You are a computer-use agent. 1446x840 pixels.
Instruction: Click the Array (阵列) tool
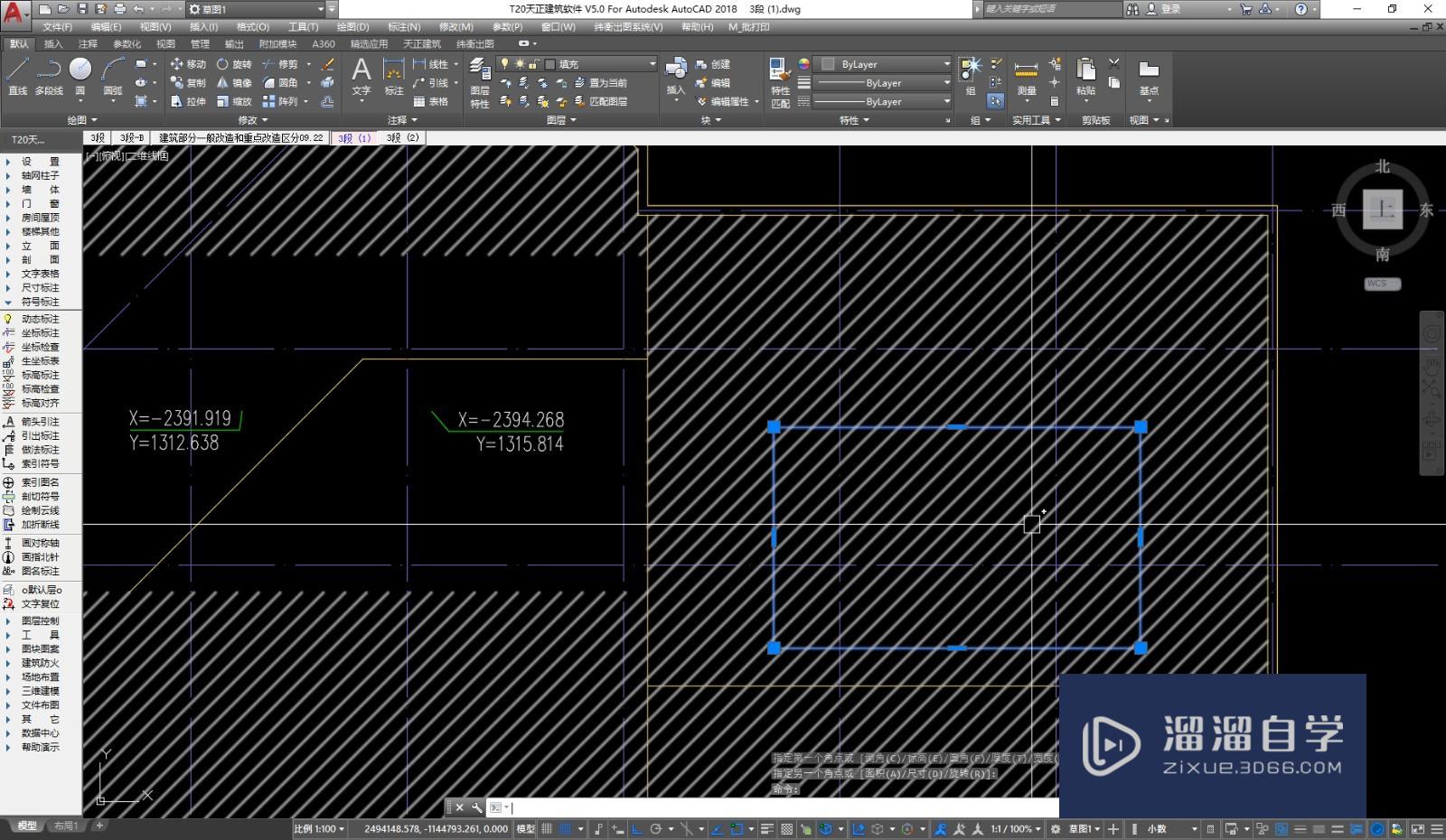tap(280, 102)
